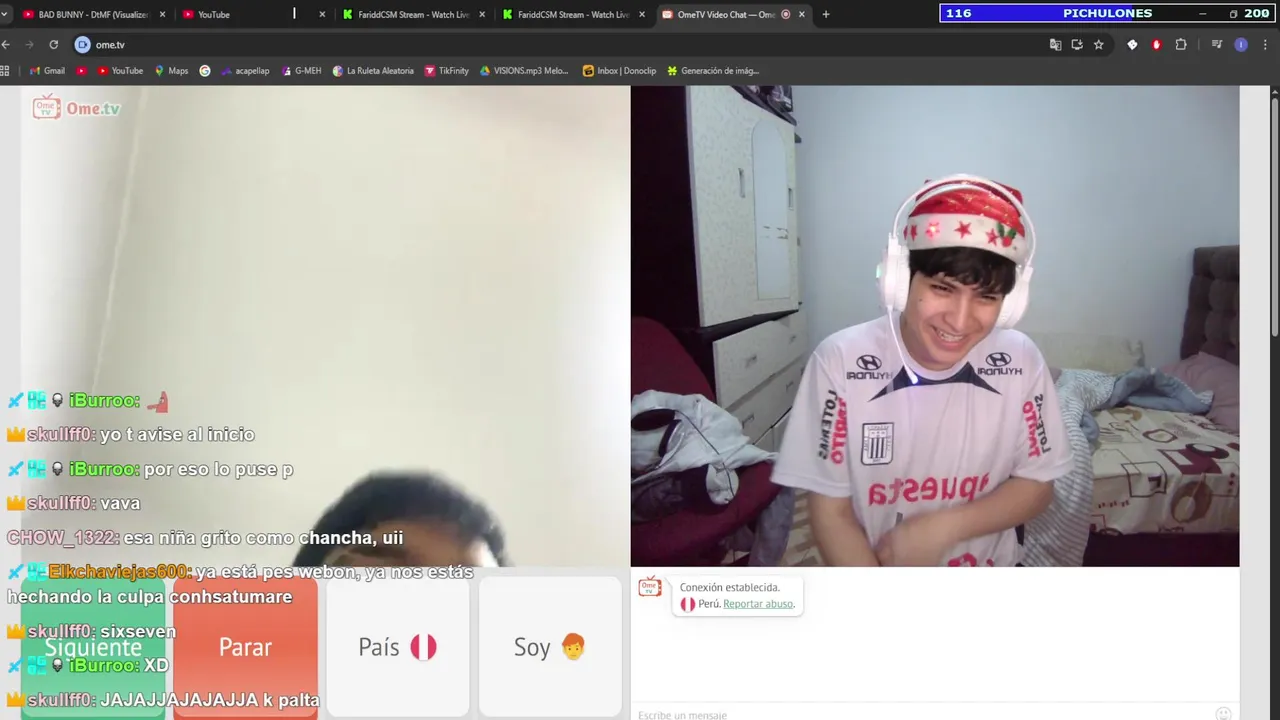Select the OmeTV Video Chat tab
1280x720 pixels.
(x=734, y=14)
